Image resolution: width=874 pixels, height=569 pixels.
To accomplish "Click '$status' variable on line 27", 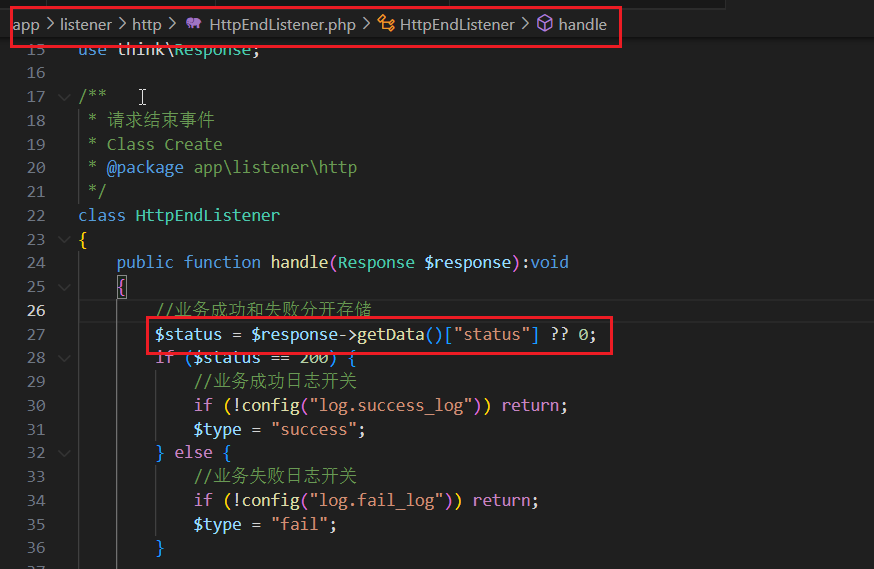I will (188, 334).
